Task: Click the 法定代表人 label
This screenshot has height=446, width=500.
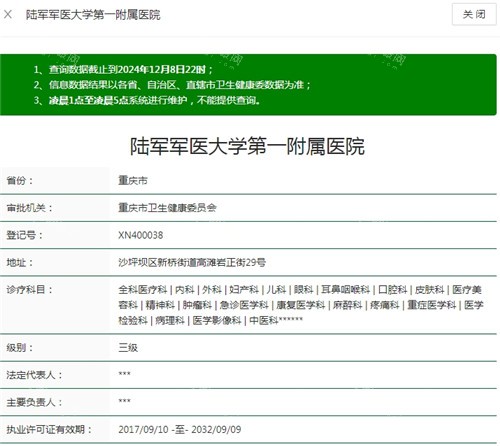Action: coord(34,375)
